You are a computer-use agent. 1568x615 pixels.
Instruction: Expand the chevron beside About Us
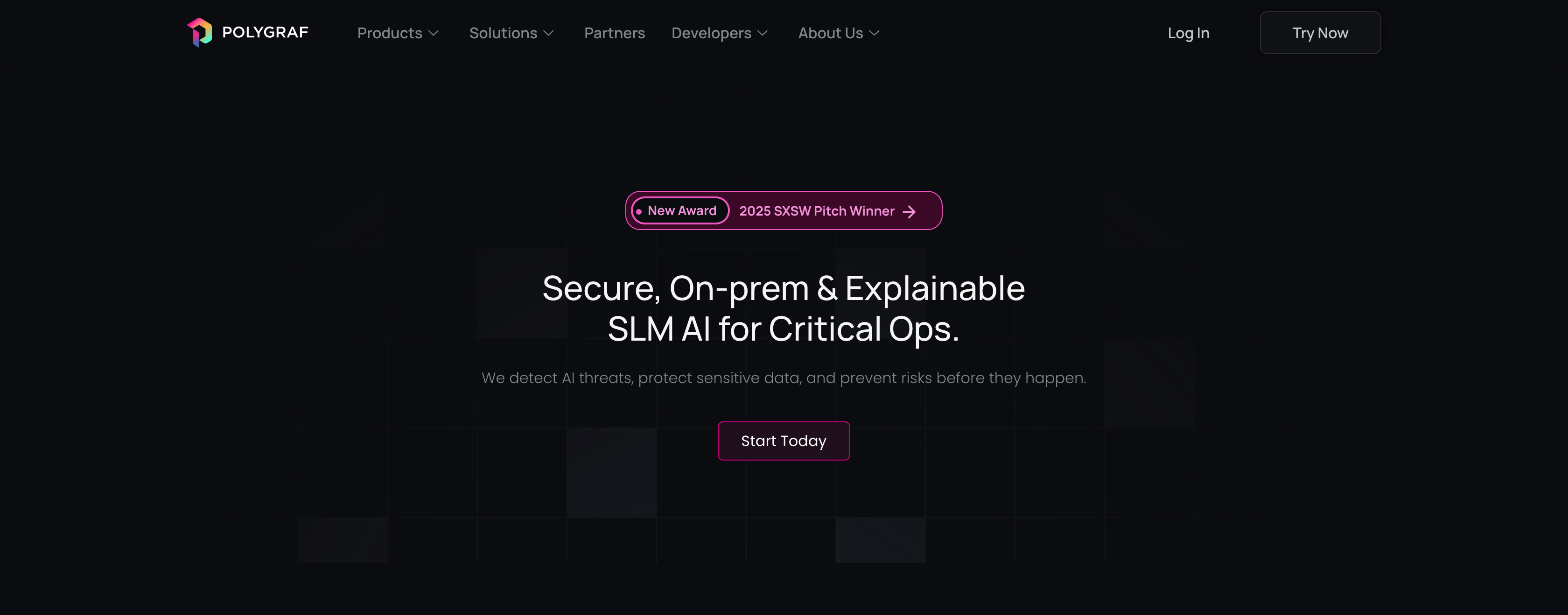tap(875, 34)
